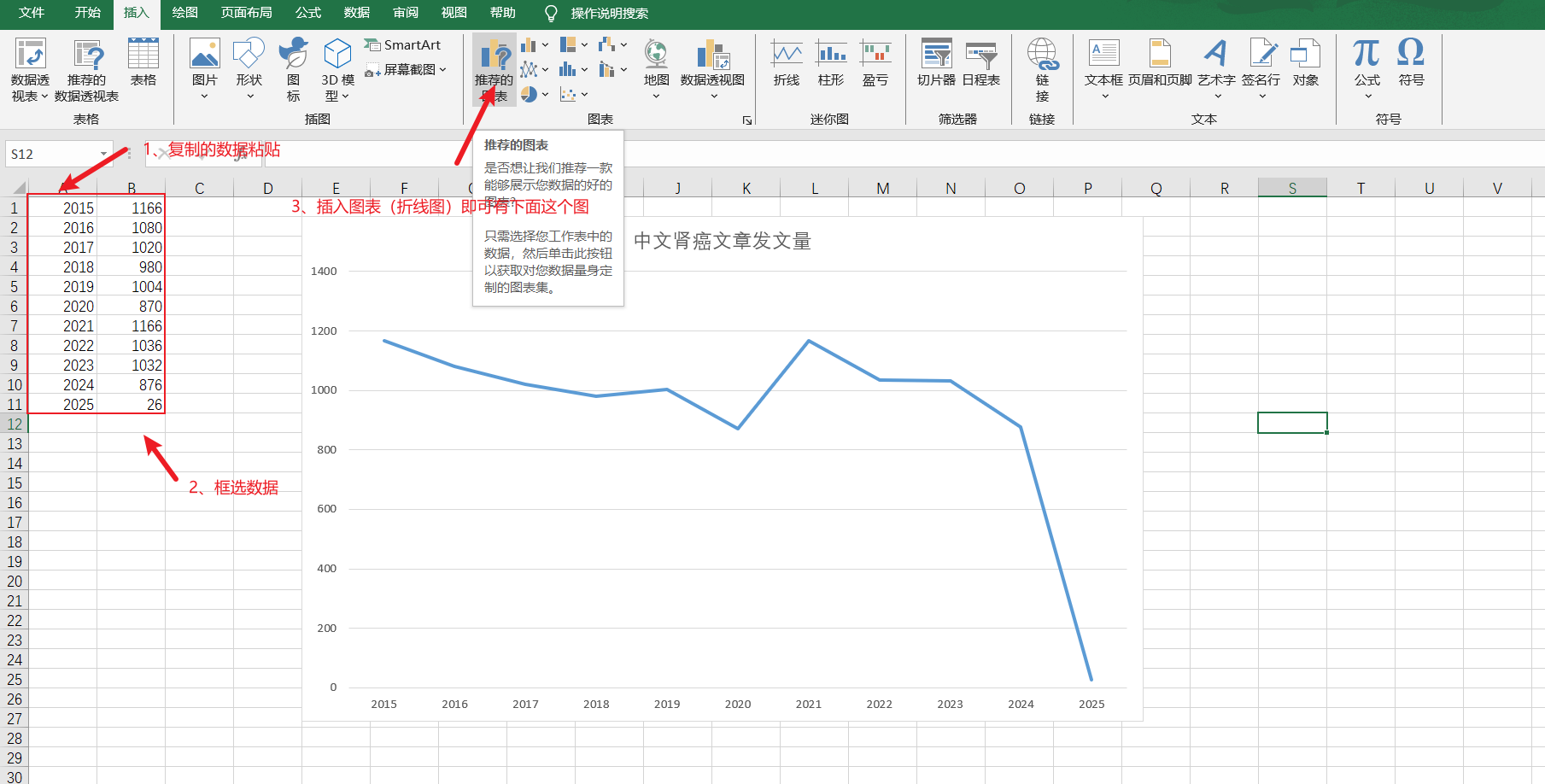Insert a Column sparkline (柱形)
The width and height of the screenshot is (1545, 784).
pyautogui.click(x=831, y=63)
